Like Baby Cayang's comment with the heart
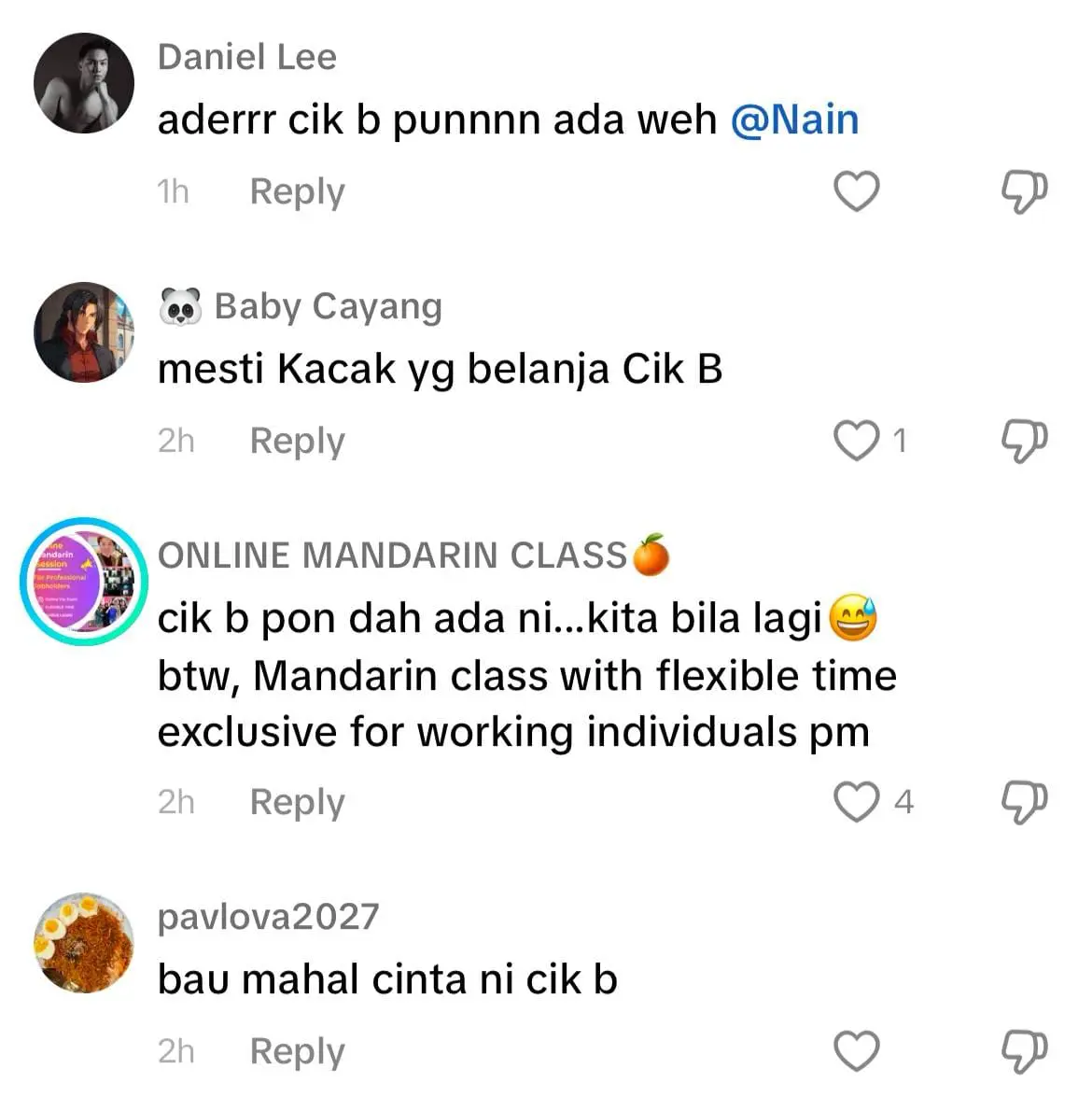Image resolution: width=1092 pixels, height=1111 pixels. (856, 440)
